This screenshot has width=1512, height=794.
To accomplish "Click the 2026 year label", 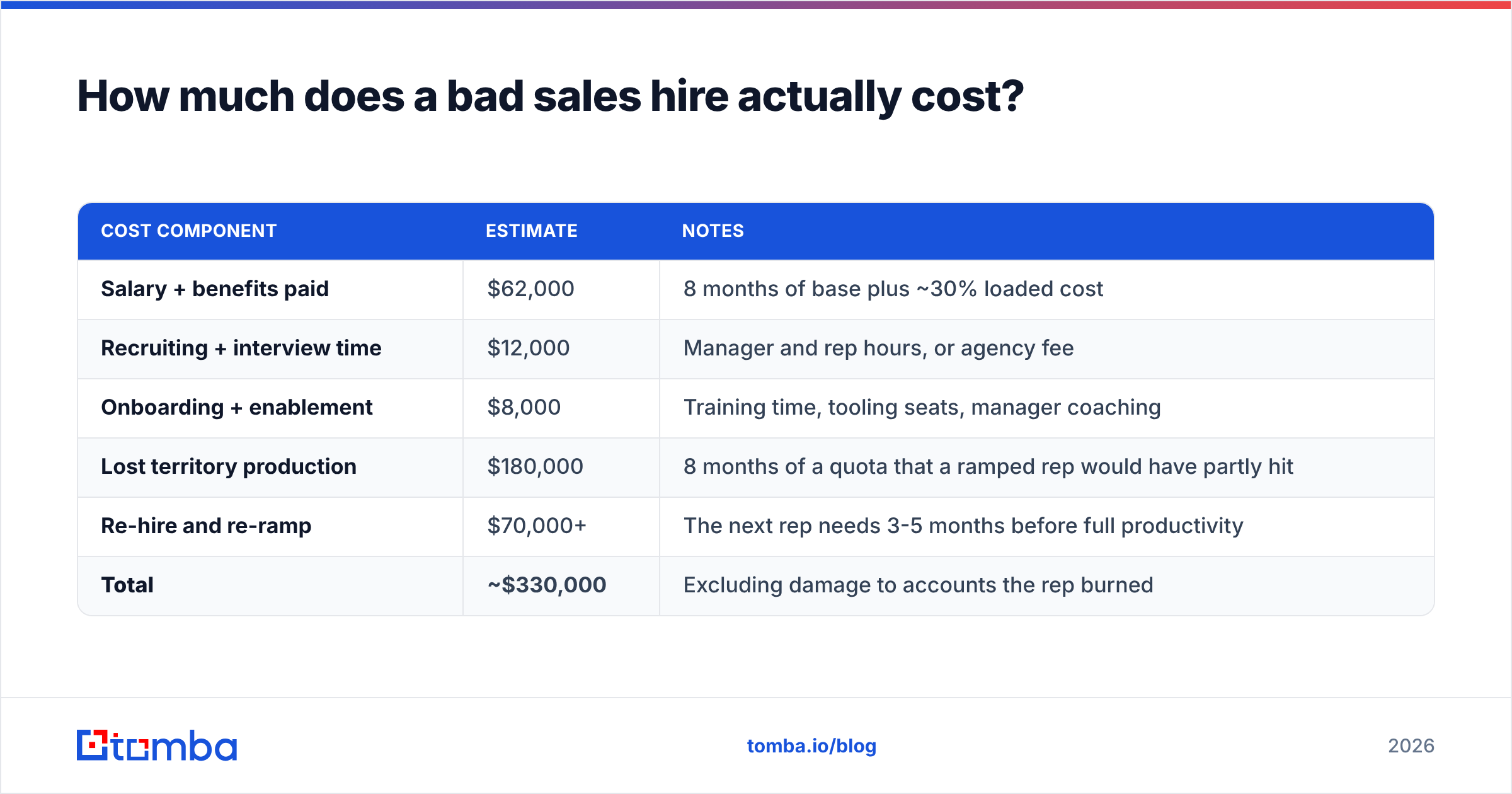I will click(x=1411, y=746).
